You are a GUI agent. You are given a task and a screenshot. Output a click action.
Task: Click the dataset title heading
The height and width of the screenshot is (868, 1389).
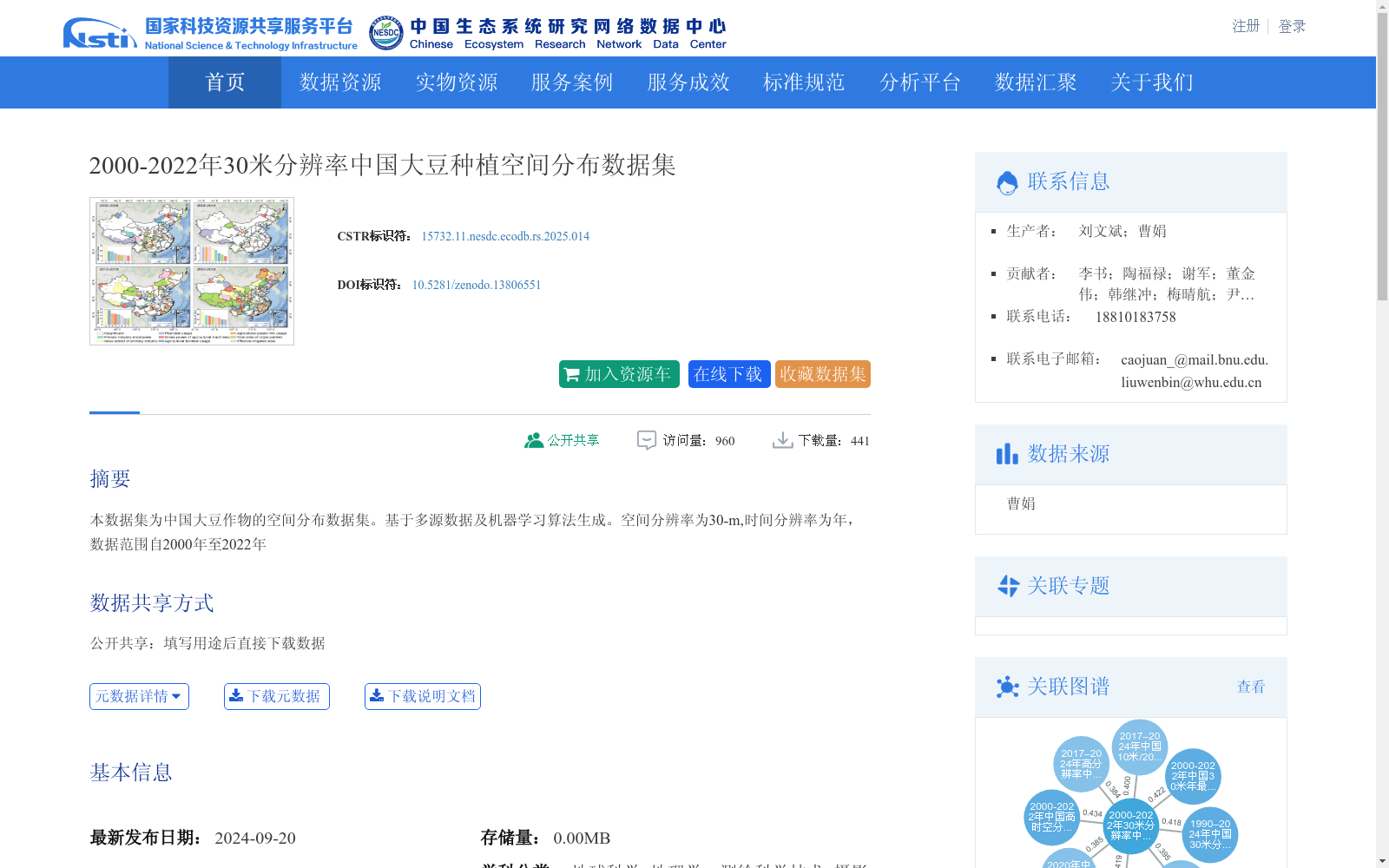point(383,165)
